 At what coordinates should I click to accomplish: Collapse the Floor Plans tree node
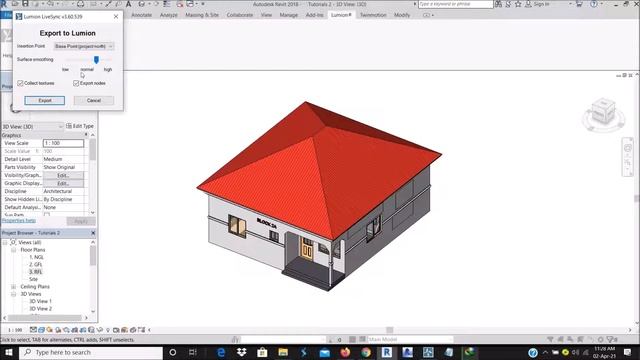(x=13, y=250)
